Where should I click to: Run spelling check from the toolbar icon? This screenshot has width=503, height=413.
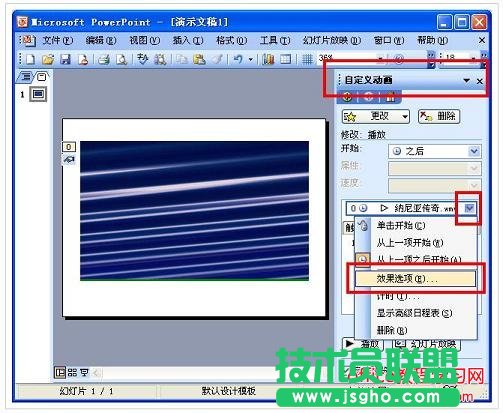point(143,59)
